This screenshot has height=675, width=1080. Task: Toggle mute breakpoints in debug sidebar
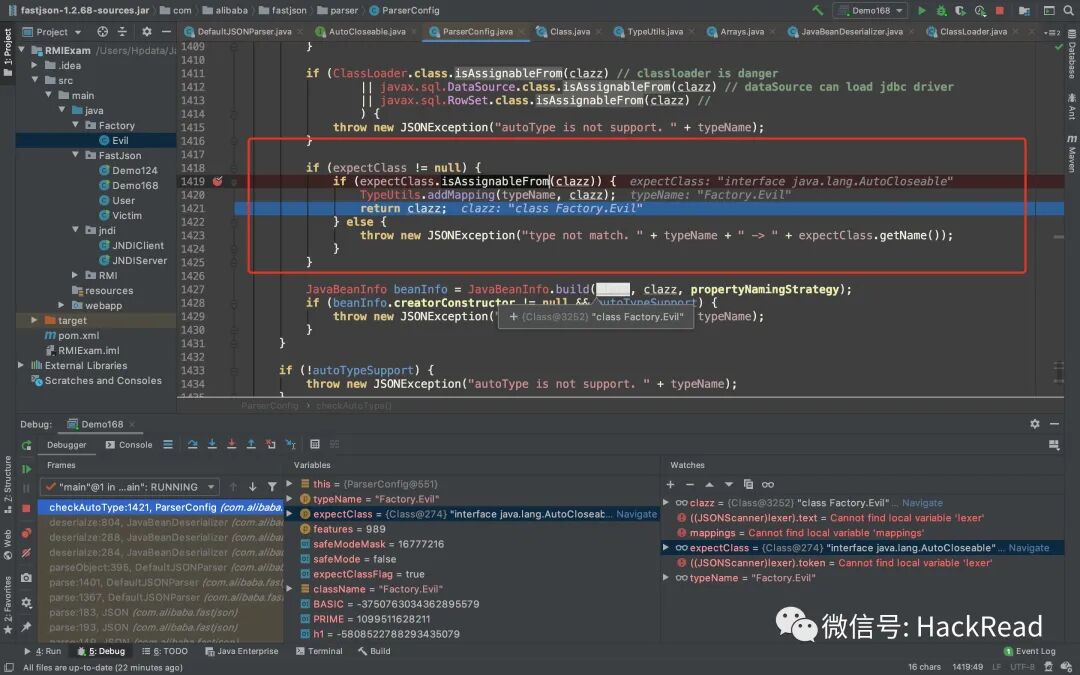click(26, 553)
